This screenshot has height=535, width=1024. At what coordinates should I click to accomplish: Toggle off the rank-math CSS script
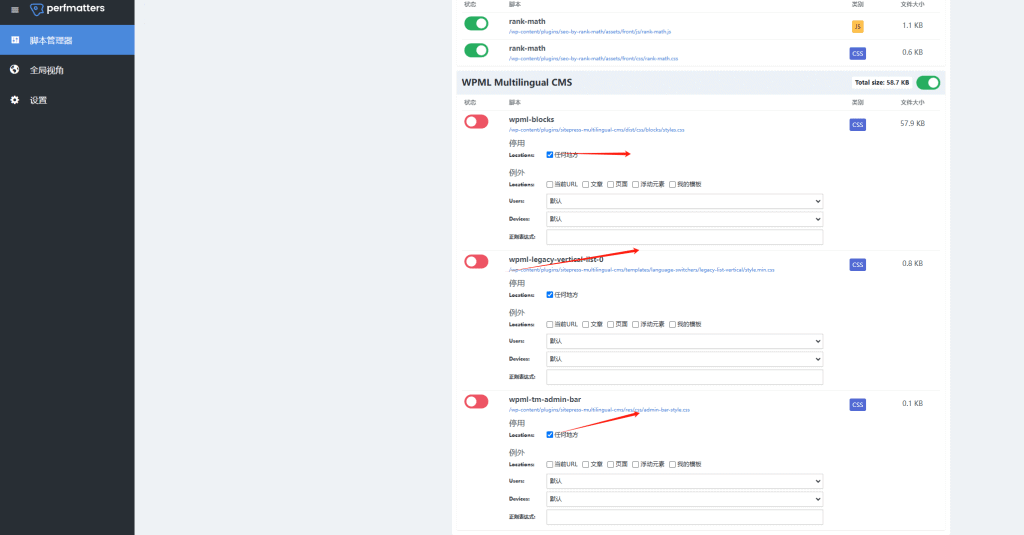[x=476, y=50]
